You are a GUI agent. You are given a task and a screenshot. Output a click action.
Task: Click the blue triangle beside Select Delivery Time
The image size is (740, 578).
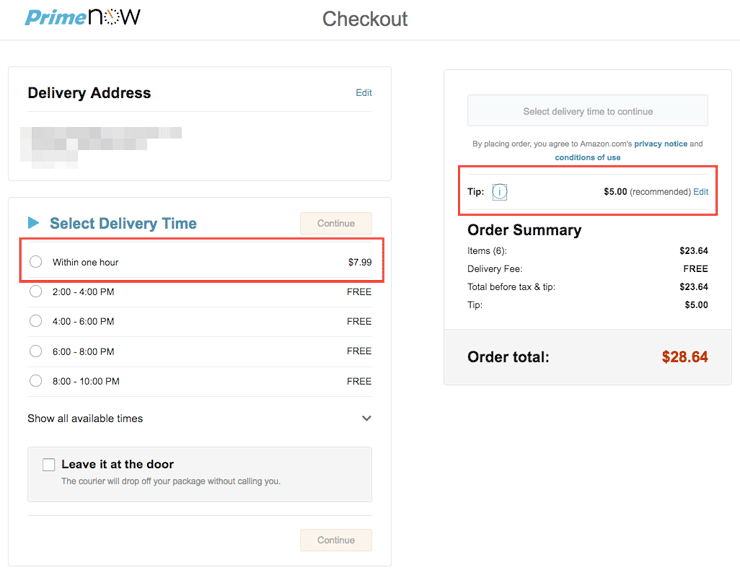tap(33, 222)
